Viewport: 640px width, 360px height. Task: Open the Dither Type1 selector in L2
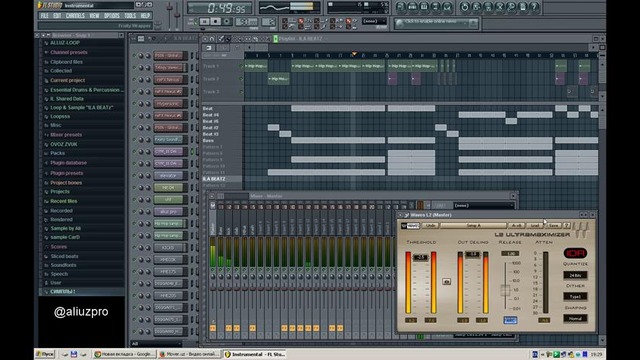[575, 297]
